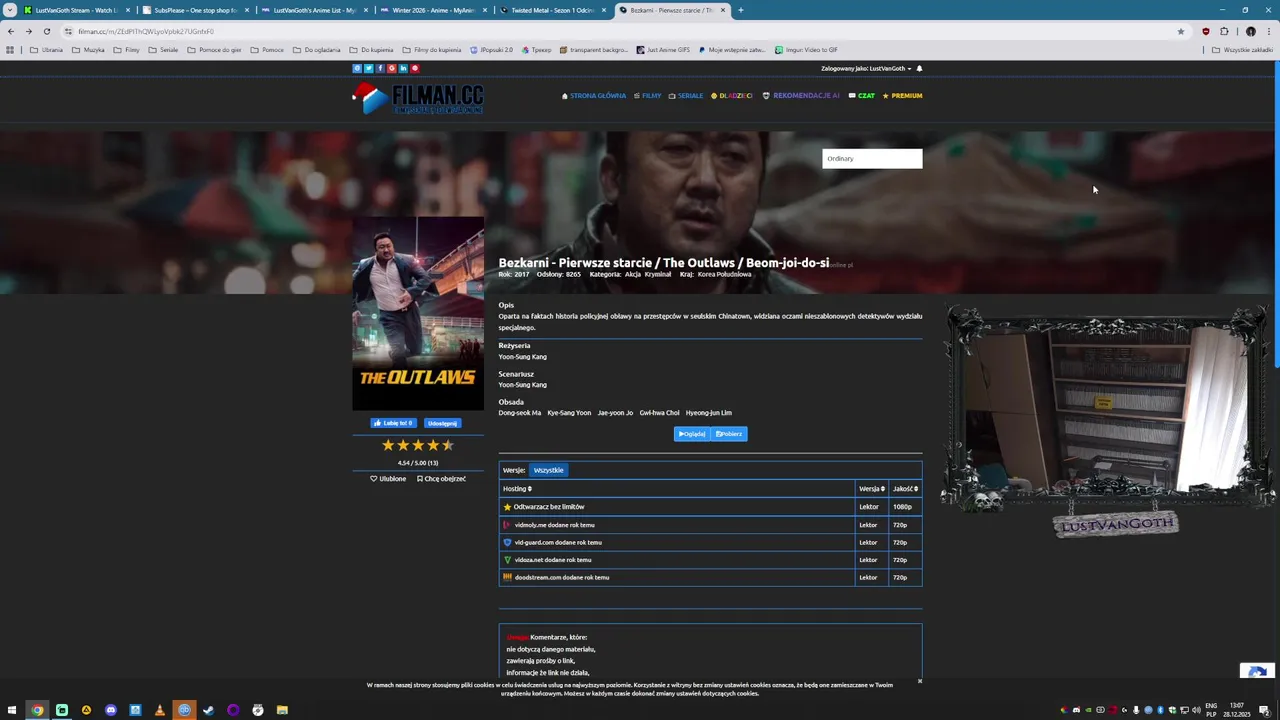Click the blue Oglądaj button
The width and height of the screenshot is (1280, 720).
[691, 434]
